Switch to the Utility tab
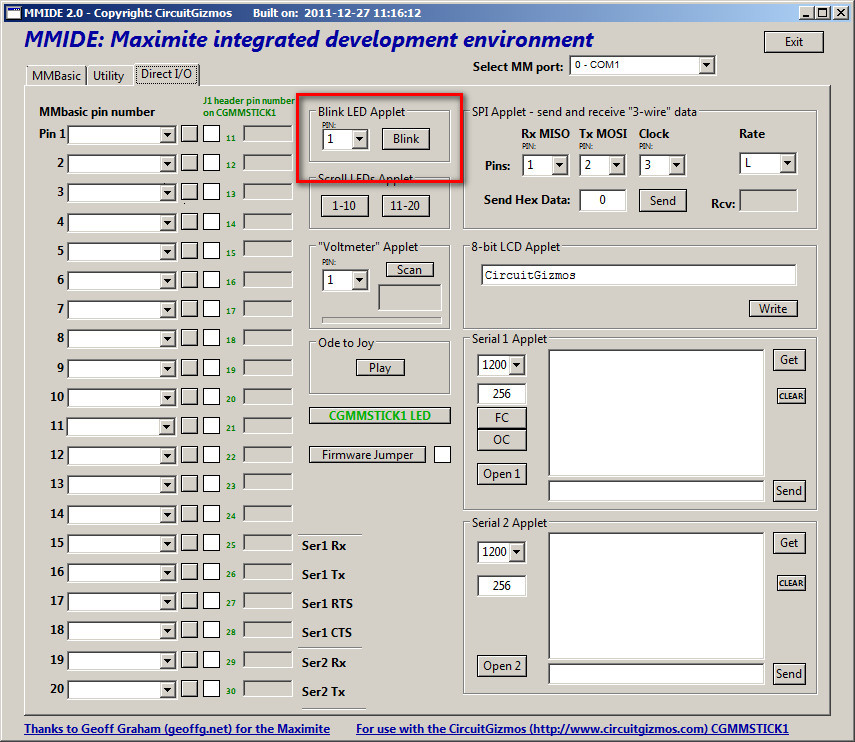This screenshot has width=855, height=742. 107,75
